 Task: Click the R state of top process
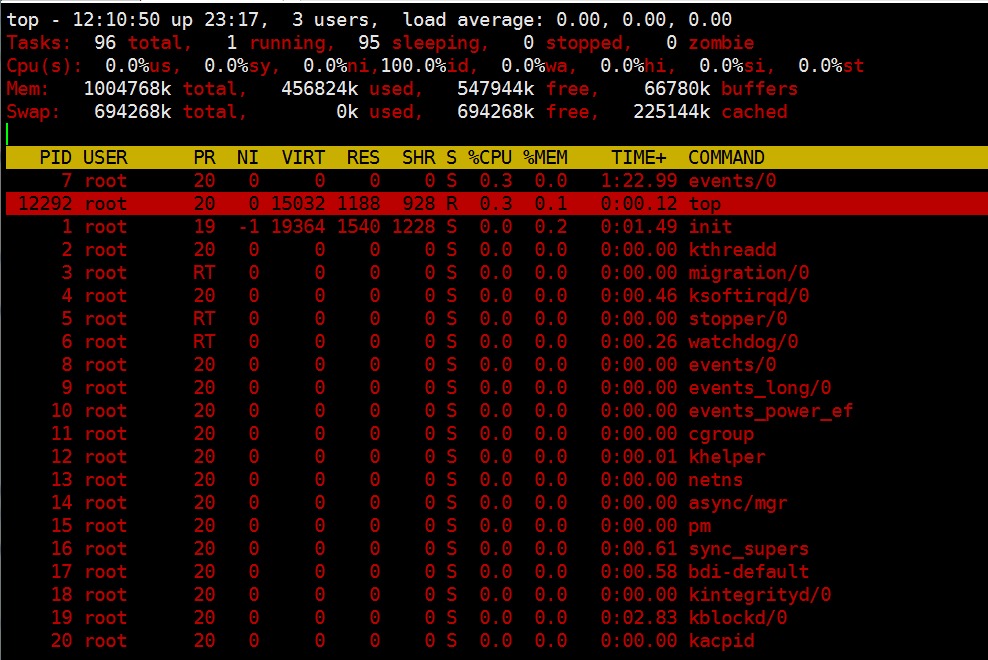coord(452,204)
